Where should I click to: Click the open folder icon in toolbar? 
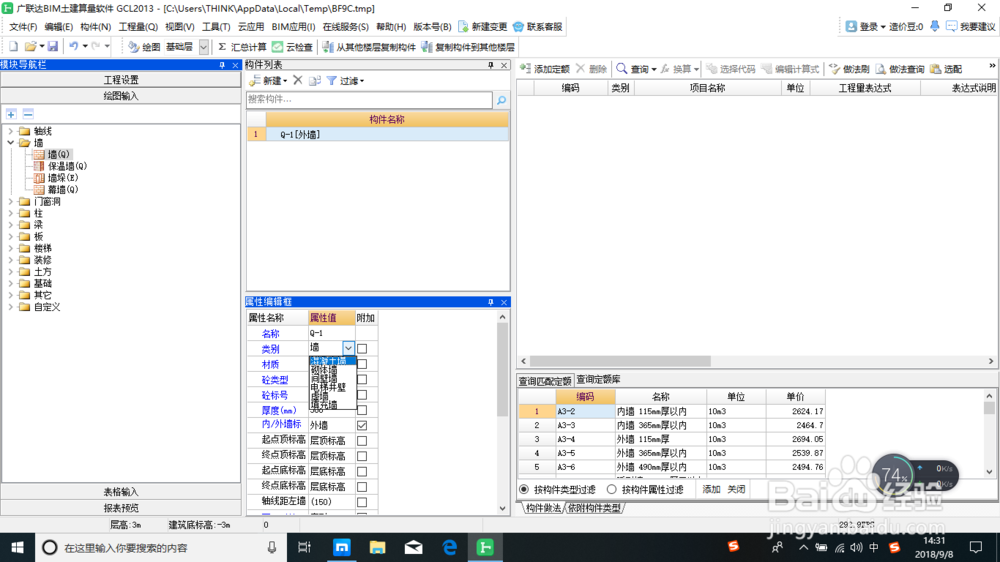pyautogui.click(x=30, y=47)
